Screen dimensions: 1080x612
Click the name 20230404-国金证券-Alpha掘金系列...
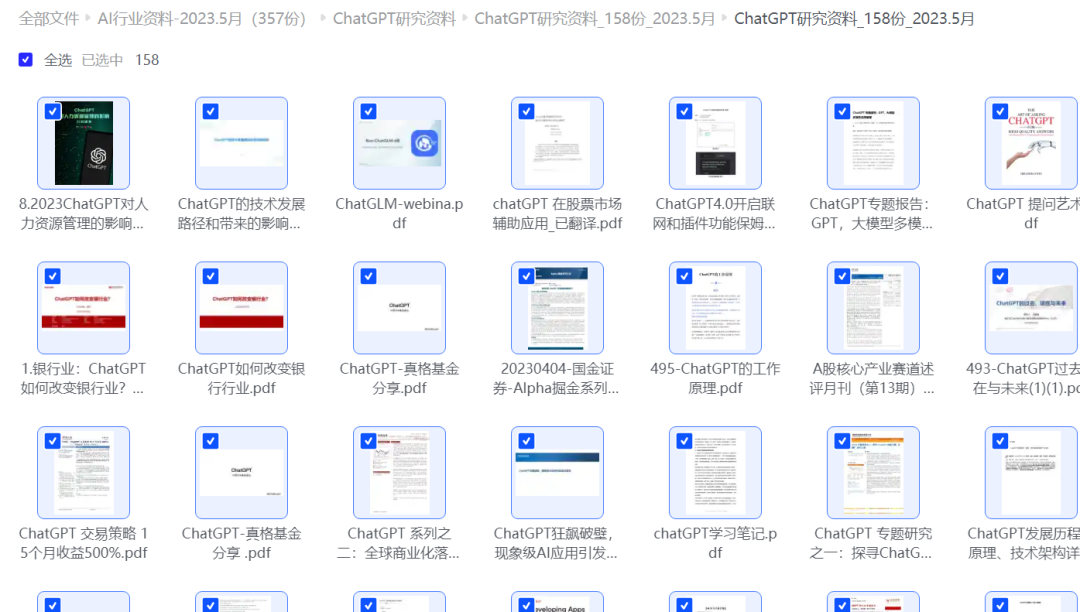(557, 378)
